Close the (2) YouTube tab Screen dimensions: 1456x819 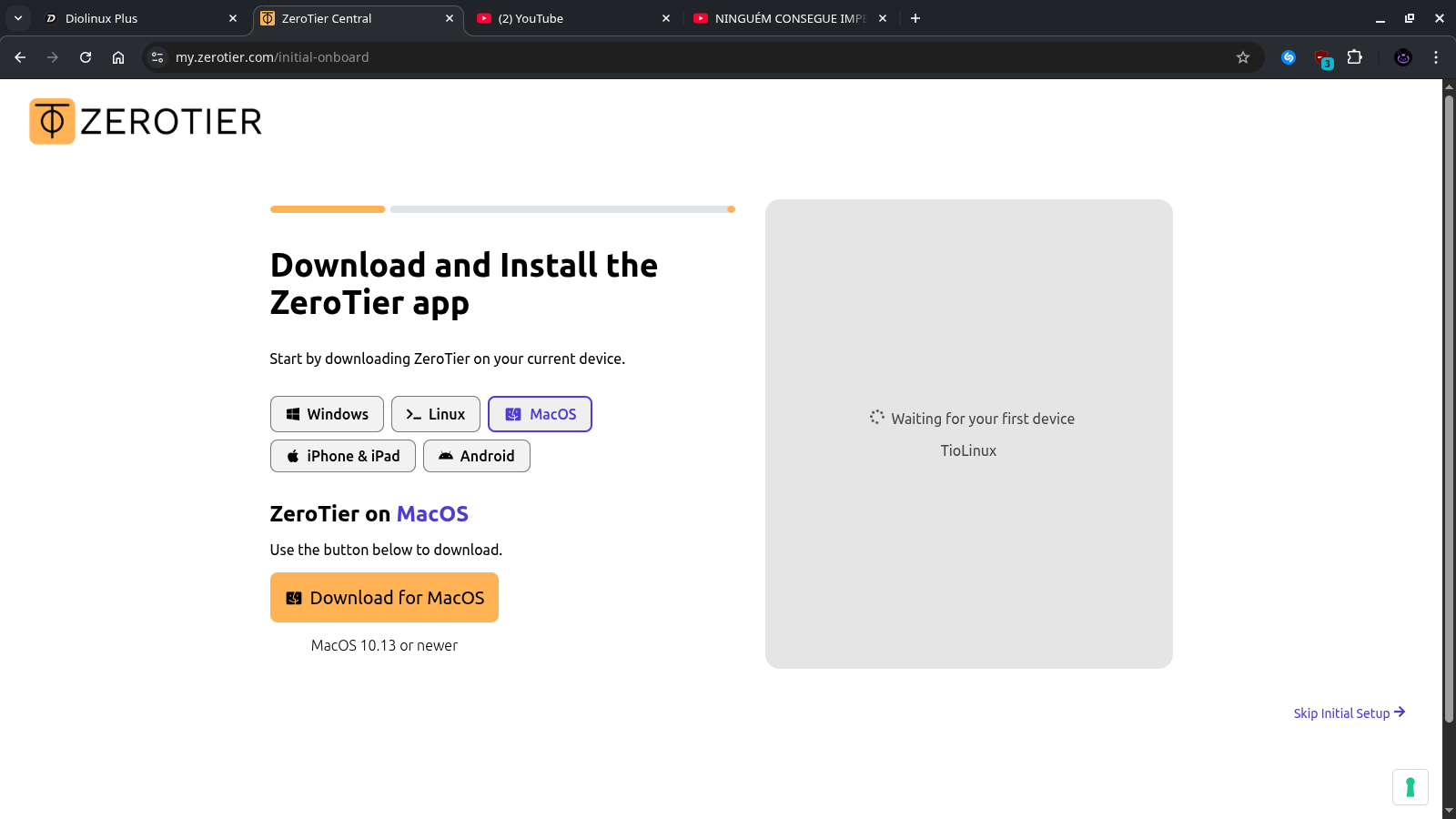click(666, 18)
